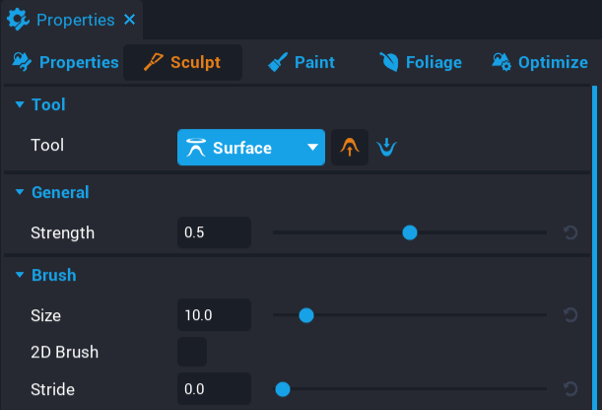This screenshot has width=602, height=410.
Task: Click the Strength slider handle
Action: 409,233
